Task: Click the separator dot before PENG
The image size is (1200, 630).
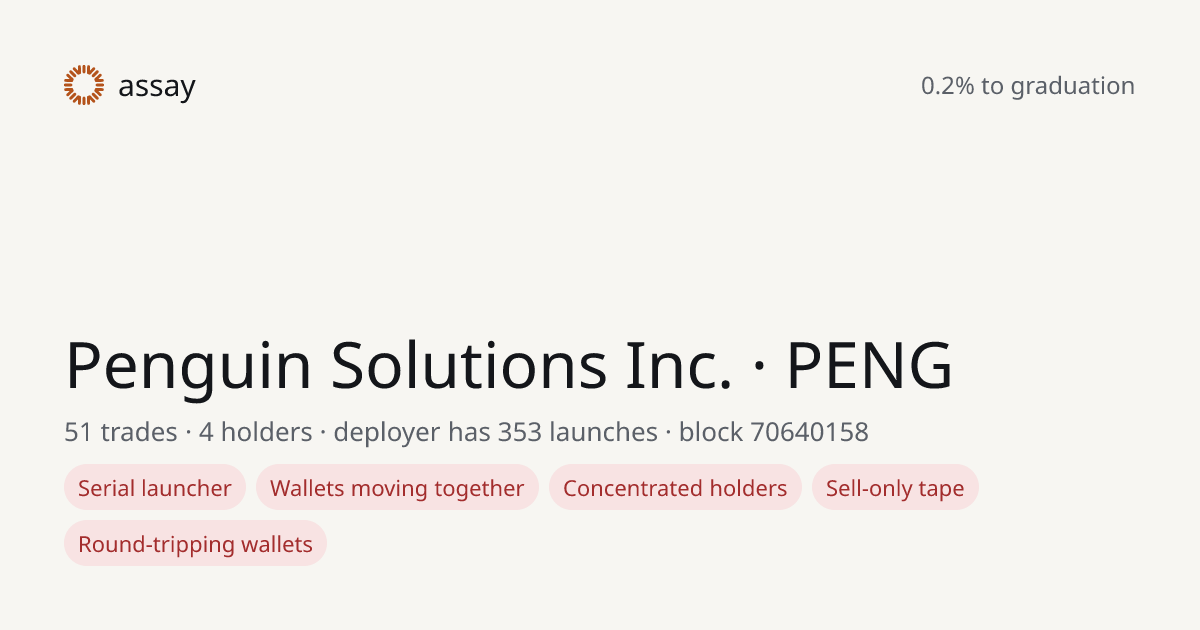Action: click(x=759, y=368)
